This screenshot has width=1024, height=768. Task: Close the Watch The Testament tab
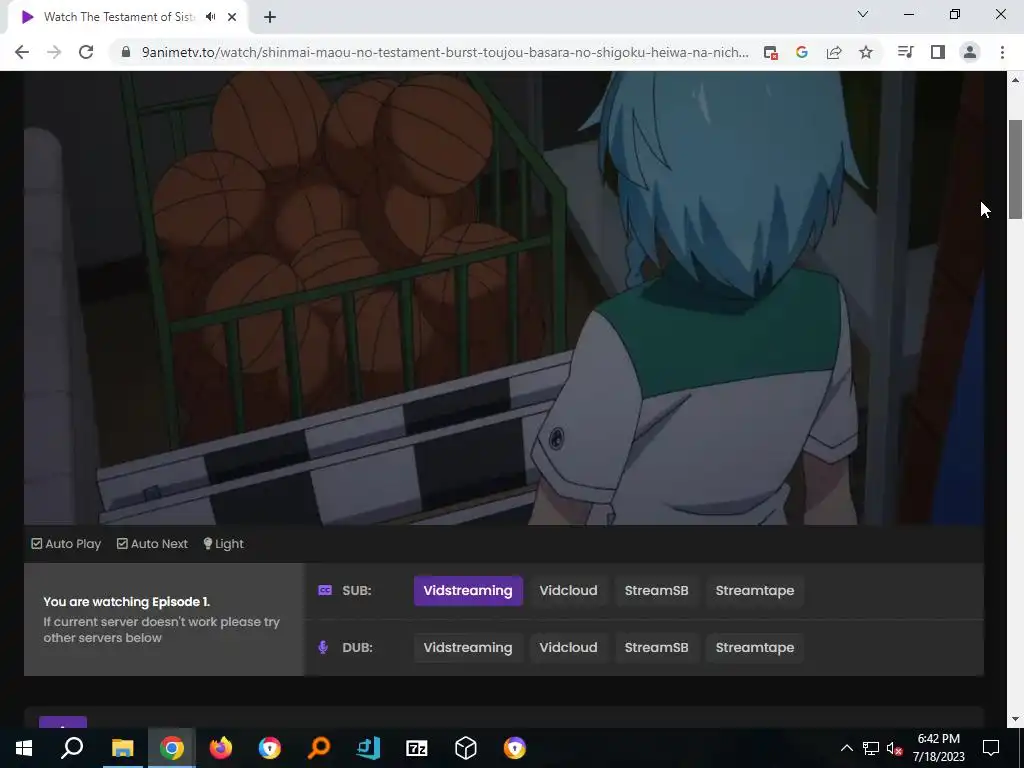coord(232,17)
